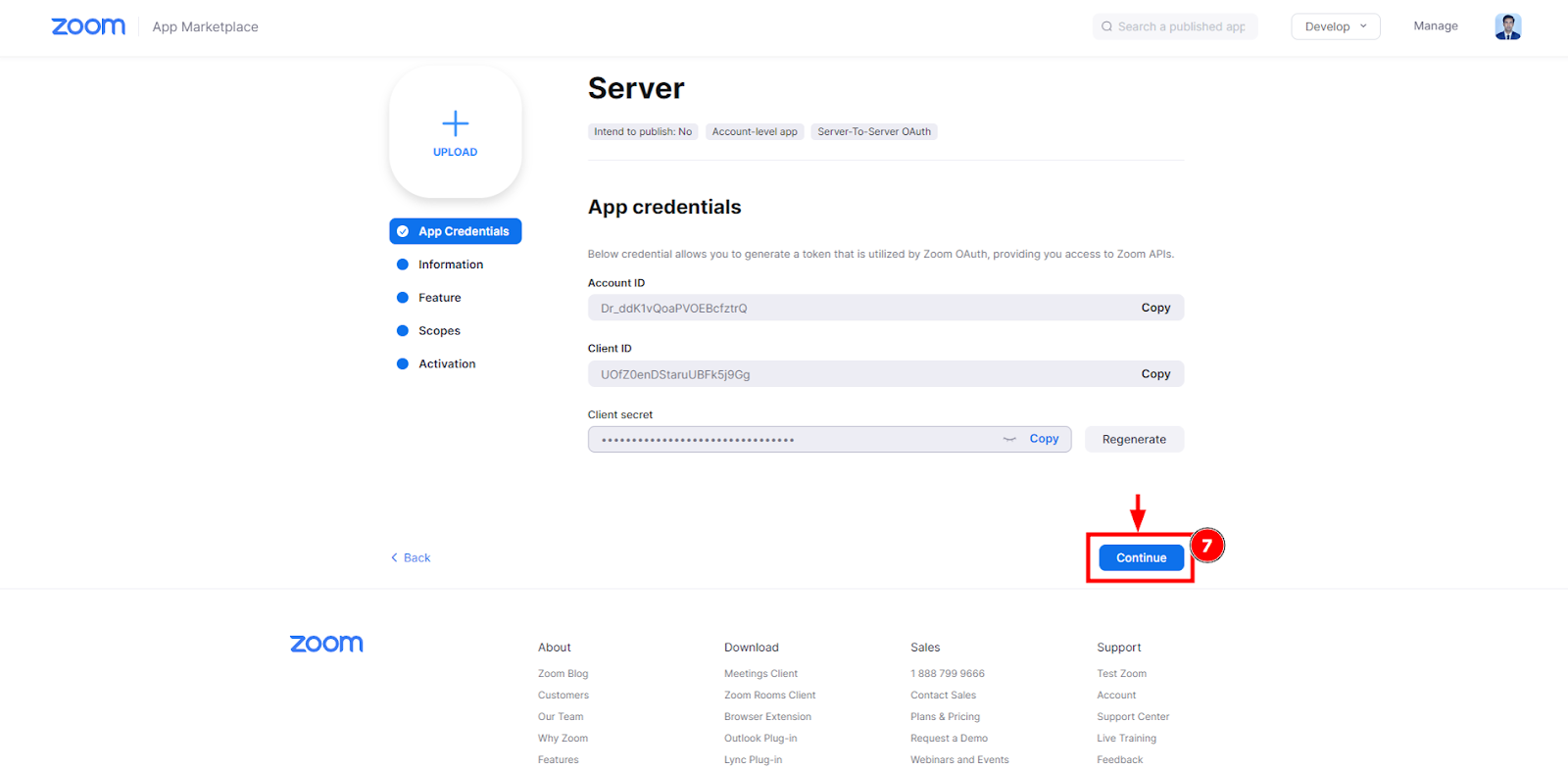Click the Zoom logo in header
The image size is (1568, 769).
(x=88, y=26)
